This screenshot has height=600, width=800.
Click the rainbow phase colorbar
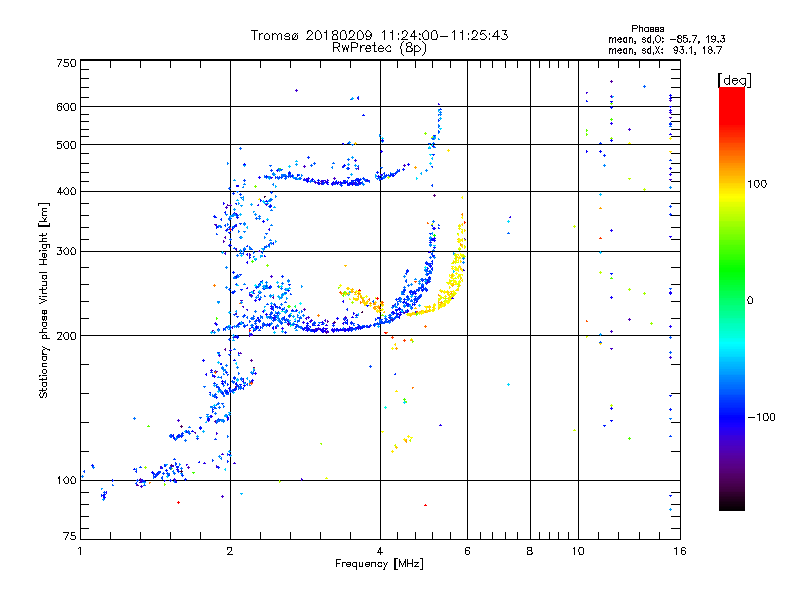pos(732,299)
